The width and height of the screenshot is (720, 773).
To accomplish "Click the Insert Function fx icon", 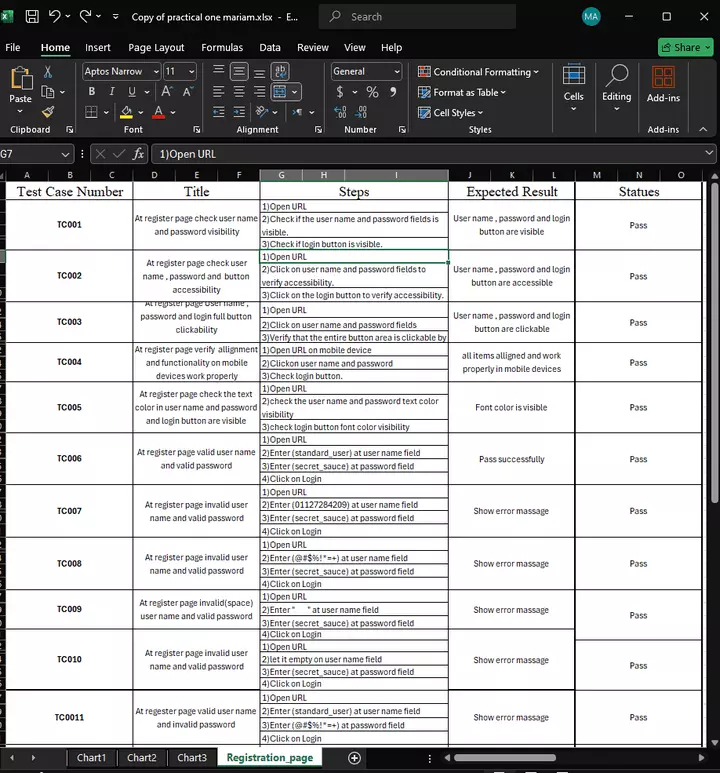I will (138, 154).
